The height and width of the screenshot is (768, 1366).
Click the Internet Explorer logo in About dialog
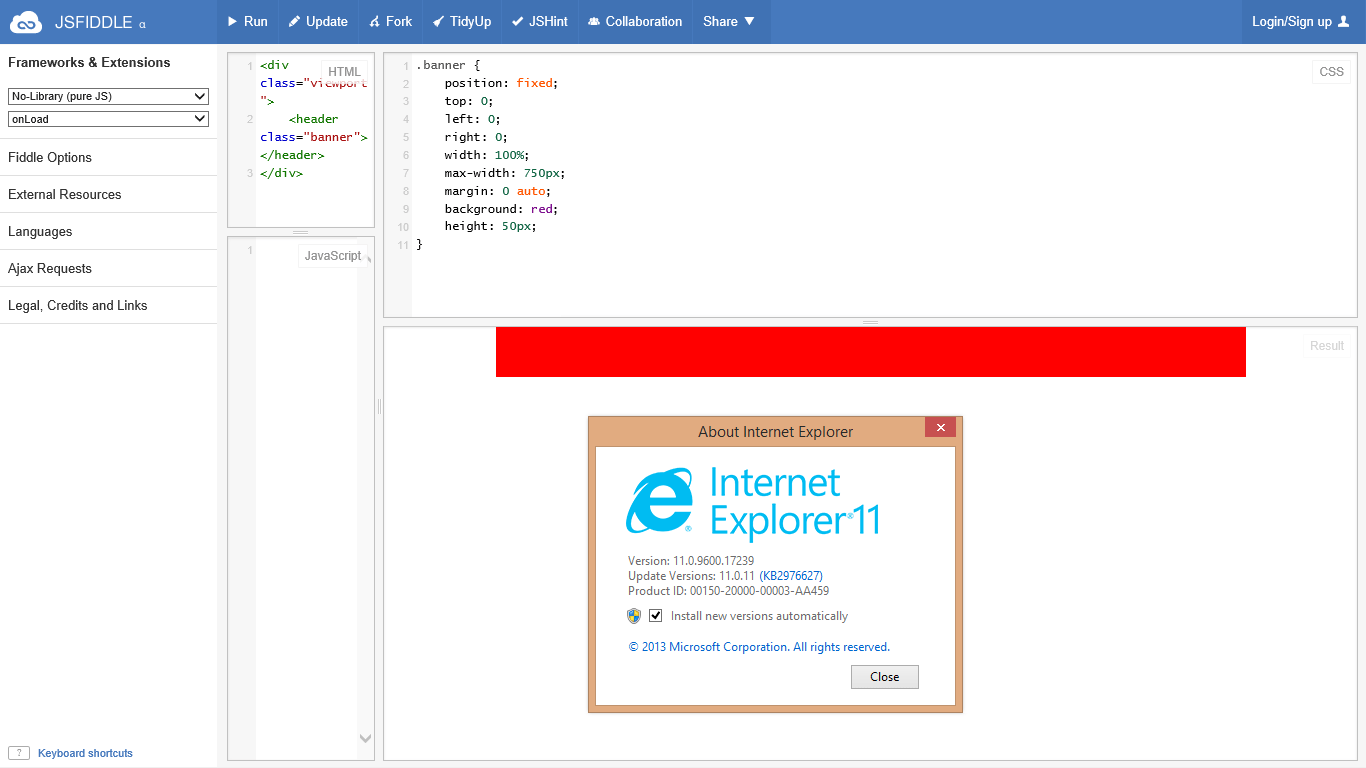point(660,503)
